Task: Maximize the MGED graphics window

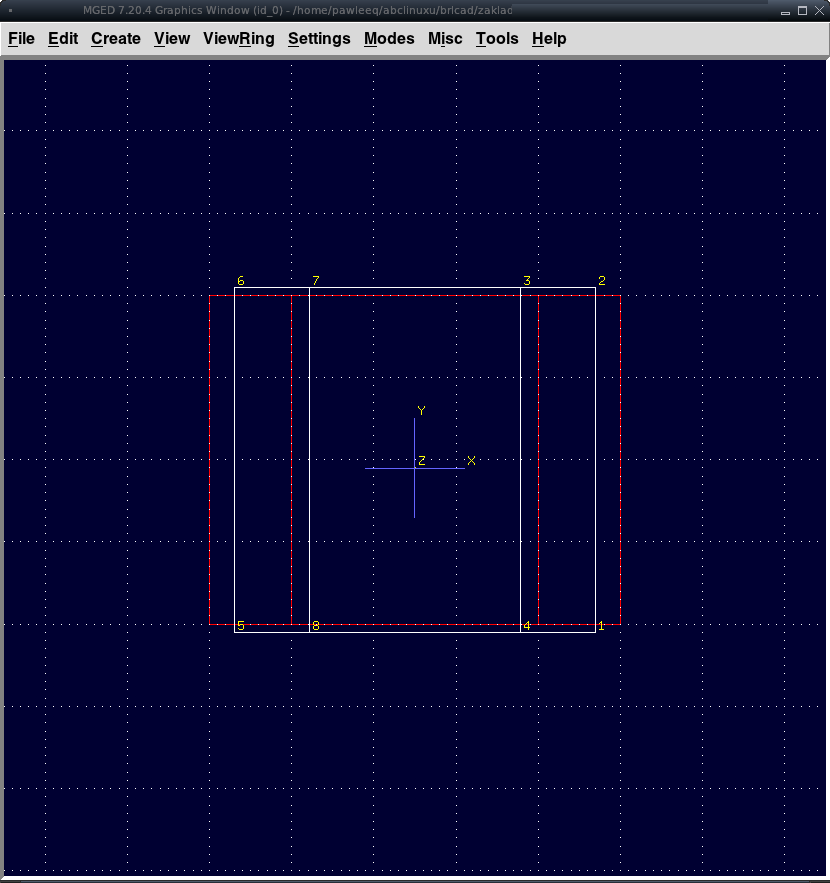Action: (x=802, y=11)
